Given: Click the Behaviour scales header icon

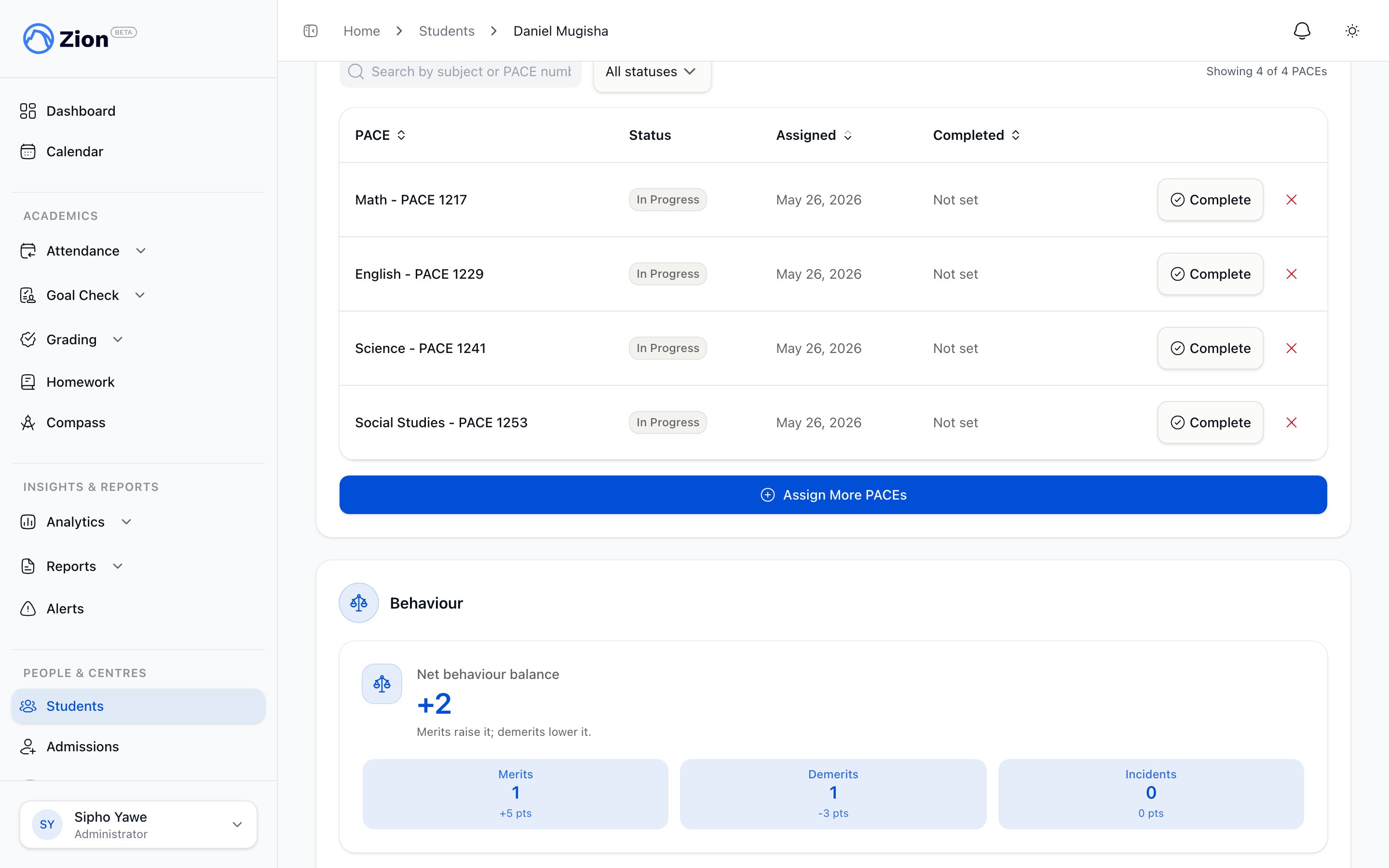Looking at the screenshot, I should [x=359, y=603].
